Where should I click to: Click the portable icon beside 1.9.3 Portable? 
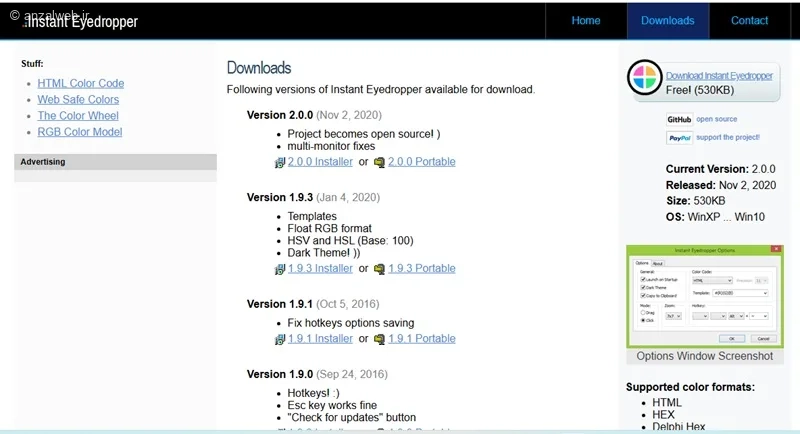(379, 269)
